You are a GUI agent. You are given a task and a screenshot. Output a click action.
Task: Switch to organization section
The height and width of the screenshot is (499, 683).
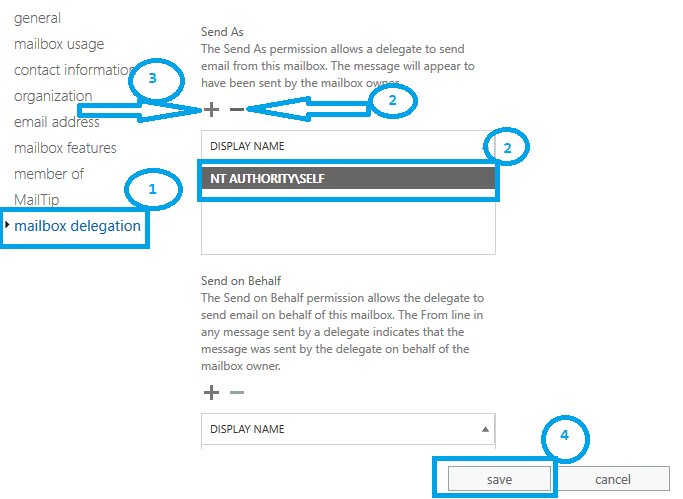53,96
